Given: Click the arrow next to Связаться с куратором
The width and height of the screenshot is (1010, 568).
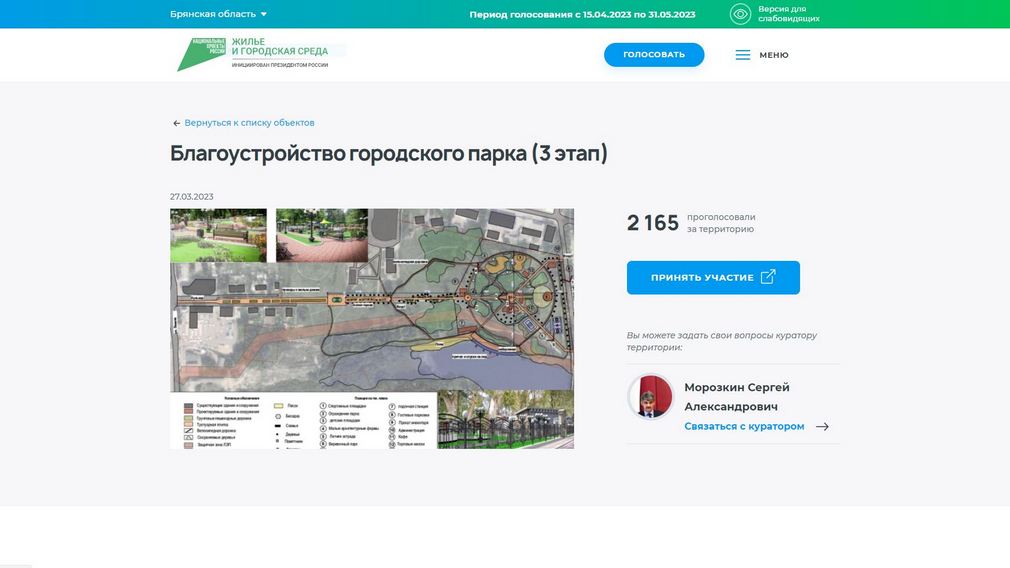Looking at the screenshot, I should tap(822, 426).
